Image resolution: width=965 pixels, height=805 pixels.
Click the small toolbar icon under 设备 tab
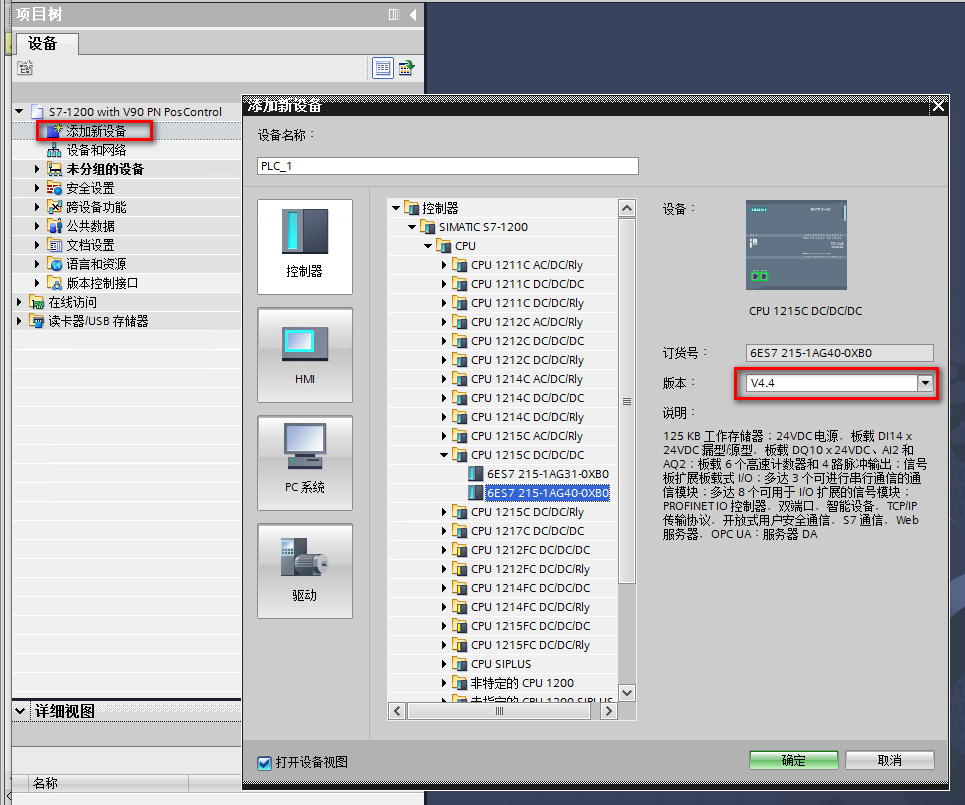25,68
